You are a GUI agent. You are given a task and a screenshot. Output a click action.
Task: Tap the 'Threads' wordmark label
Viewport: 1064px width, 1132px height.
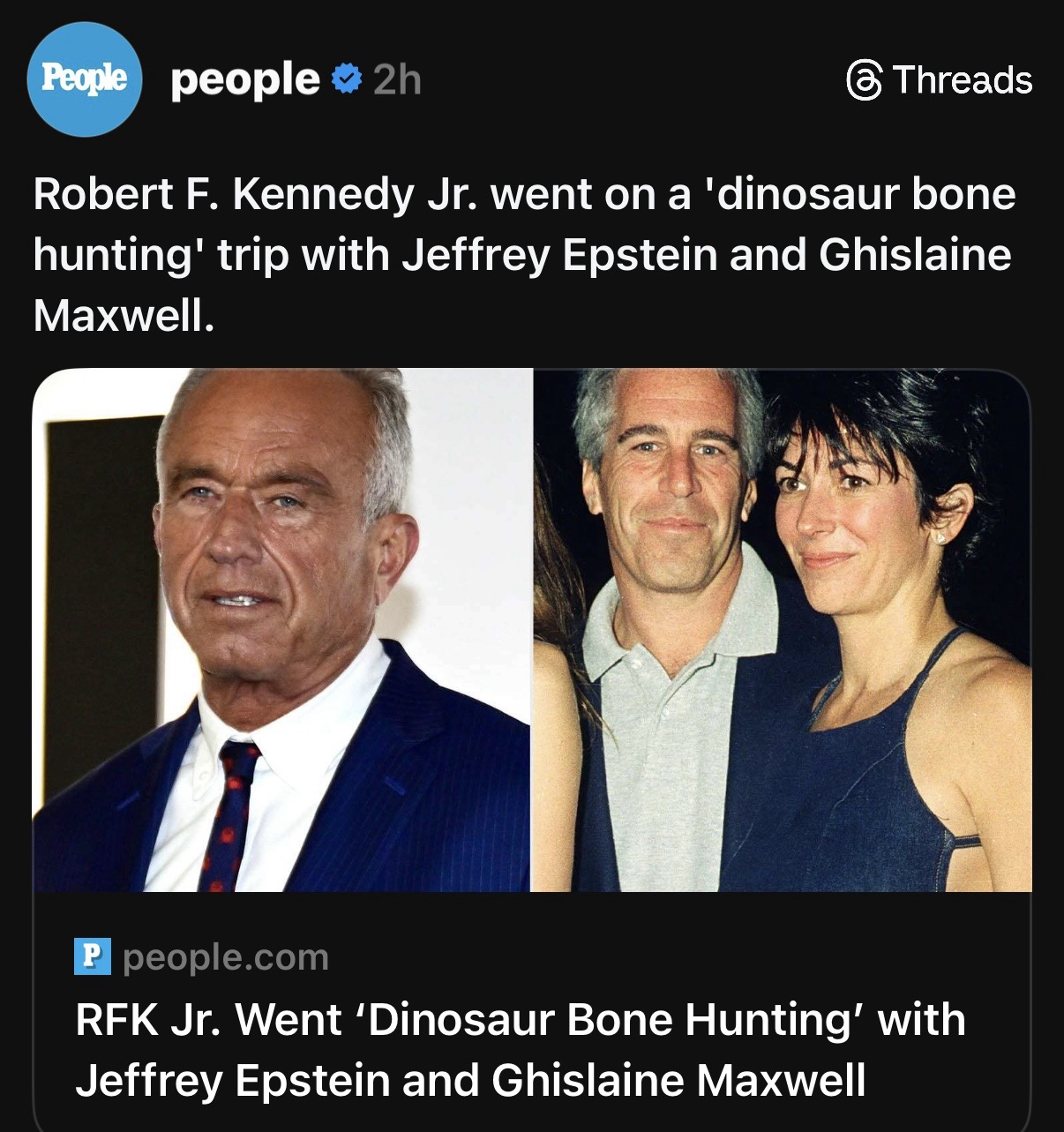coord(962,80)
